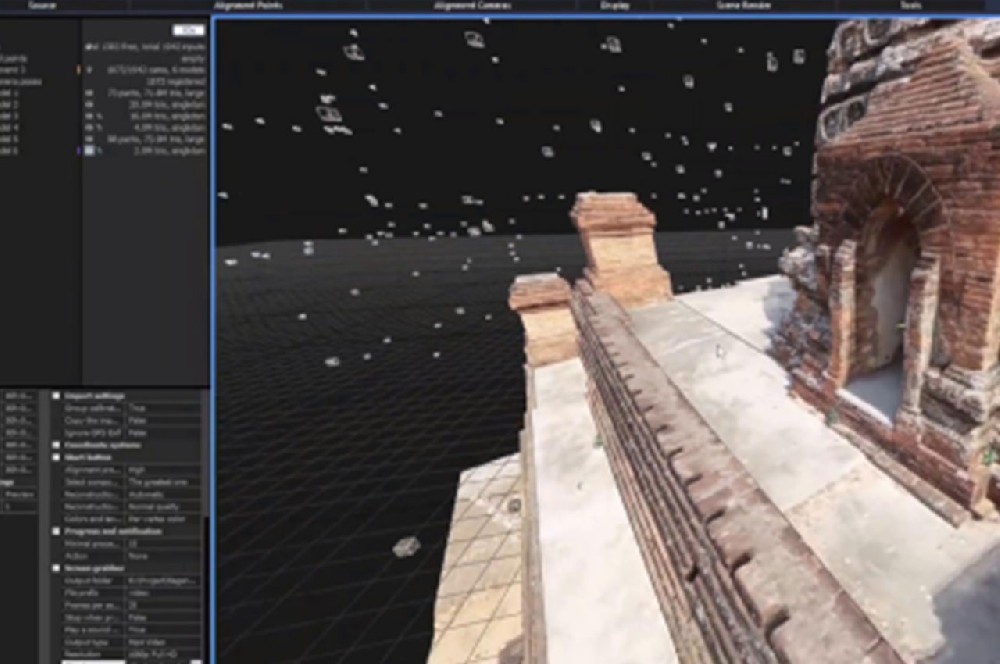This screenshot has height=664, width=1000.
Task: Open the Alignment preset dropdown showing High
Action: [163, 469]
